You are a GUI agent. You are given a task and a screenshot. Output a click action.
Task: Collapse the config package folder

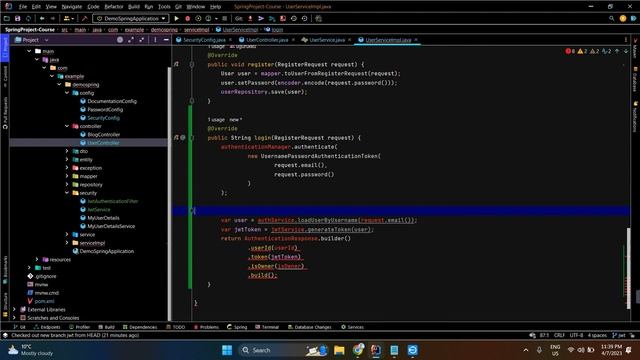click(67, 93)
